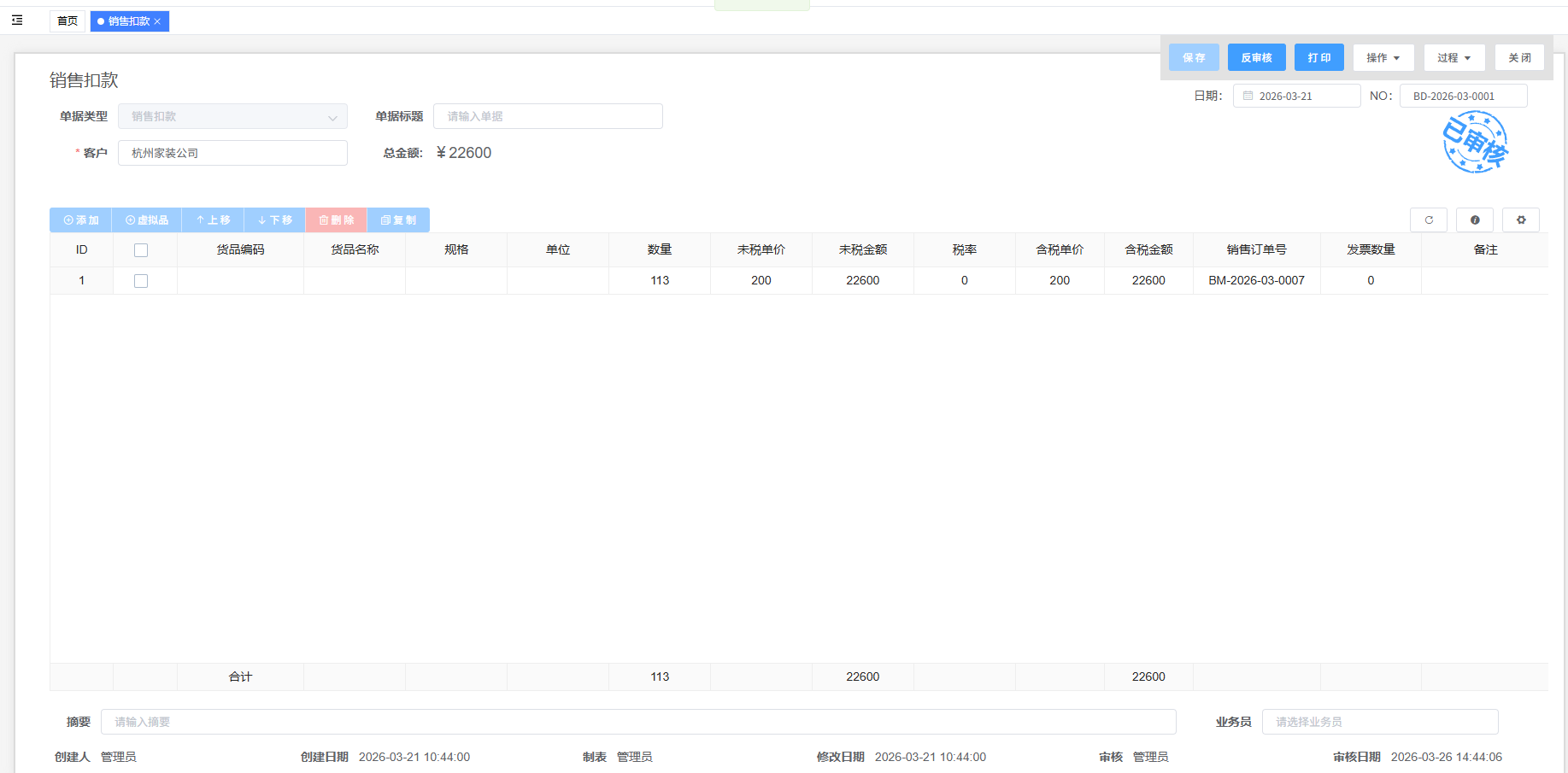Open the 过程 dropdown menu
The width and height of the screenshot is (1568, 773).
(x=1453, y=58)
